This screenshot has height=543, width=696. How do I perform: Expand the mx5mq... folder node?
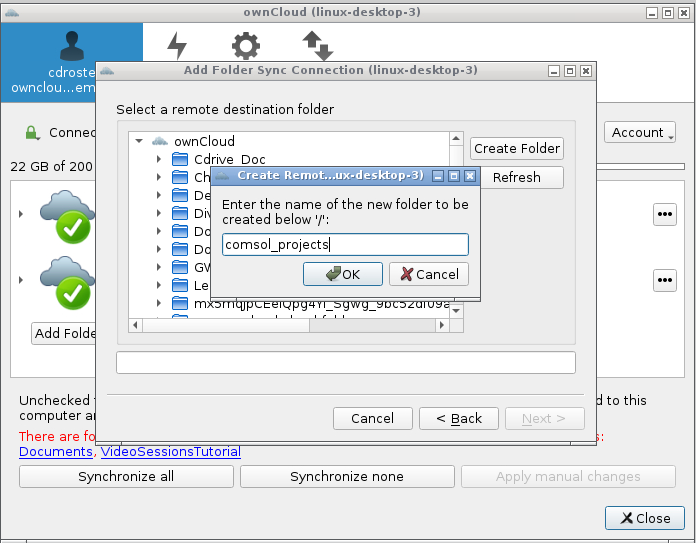pos(159,303)
